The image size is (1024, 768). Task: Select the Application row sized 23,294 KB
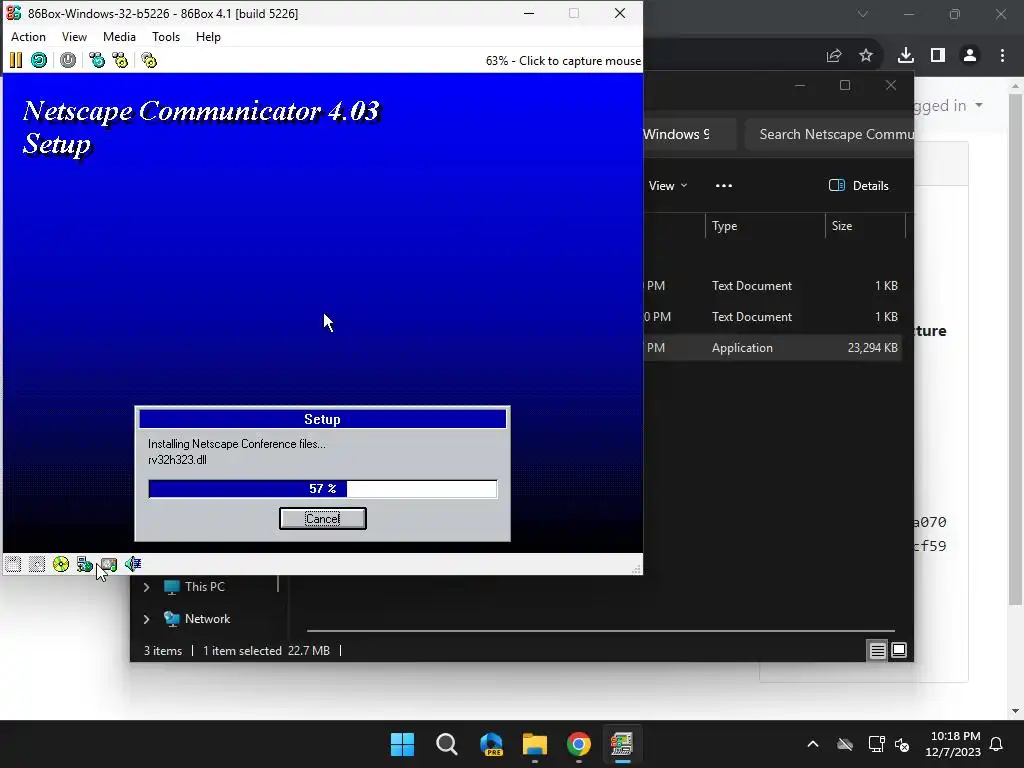point(773,348)
